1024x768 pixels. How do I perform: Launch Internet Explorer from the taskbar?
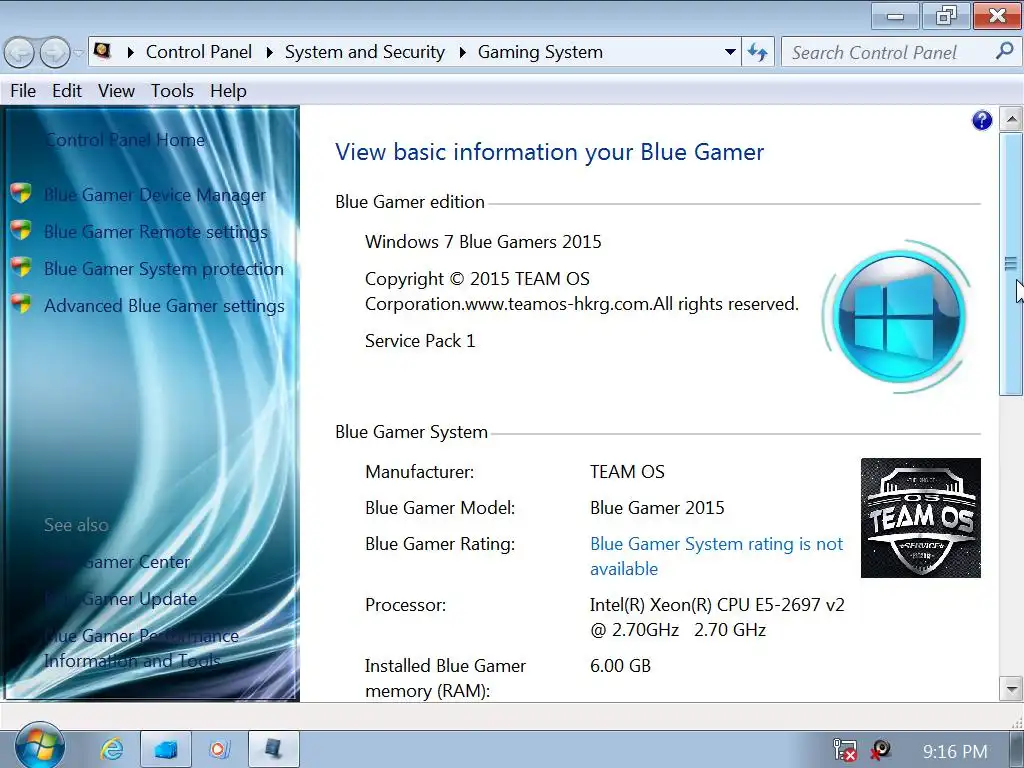click(112, 749)
